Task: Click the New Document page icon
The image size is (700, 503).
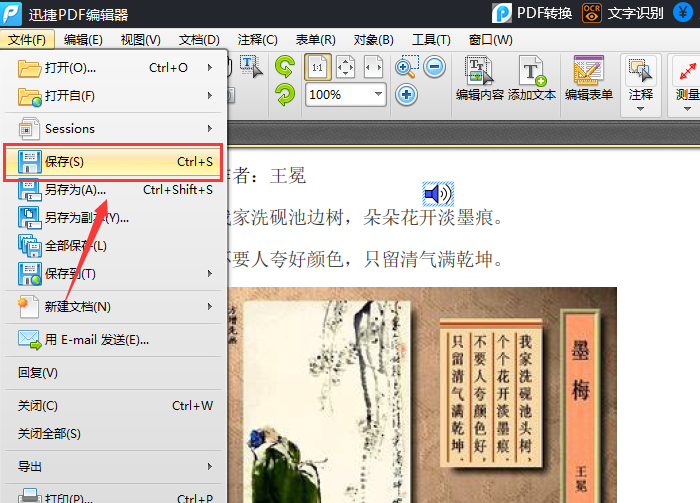Action: (x=29, y=307)
